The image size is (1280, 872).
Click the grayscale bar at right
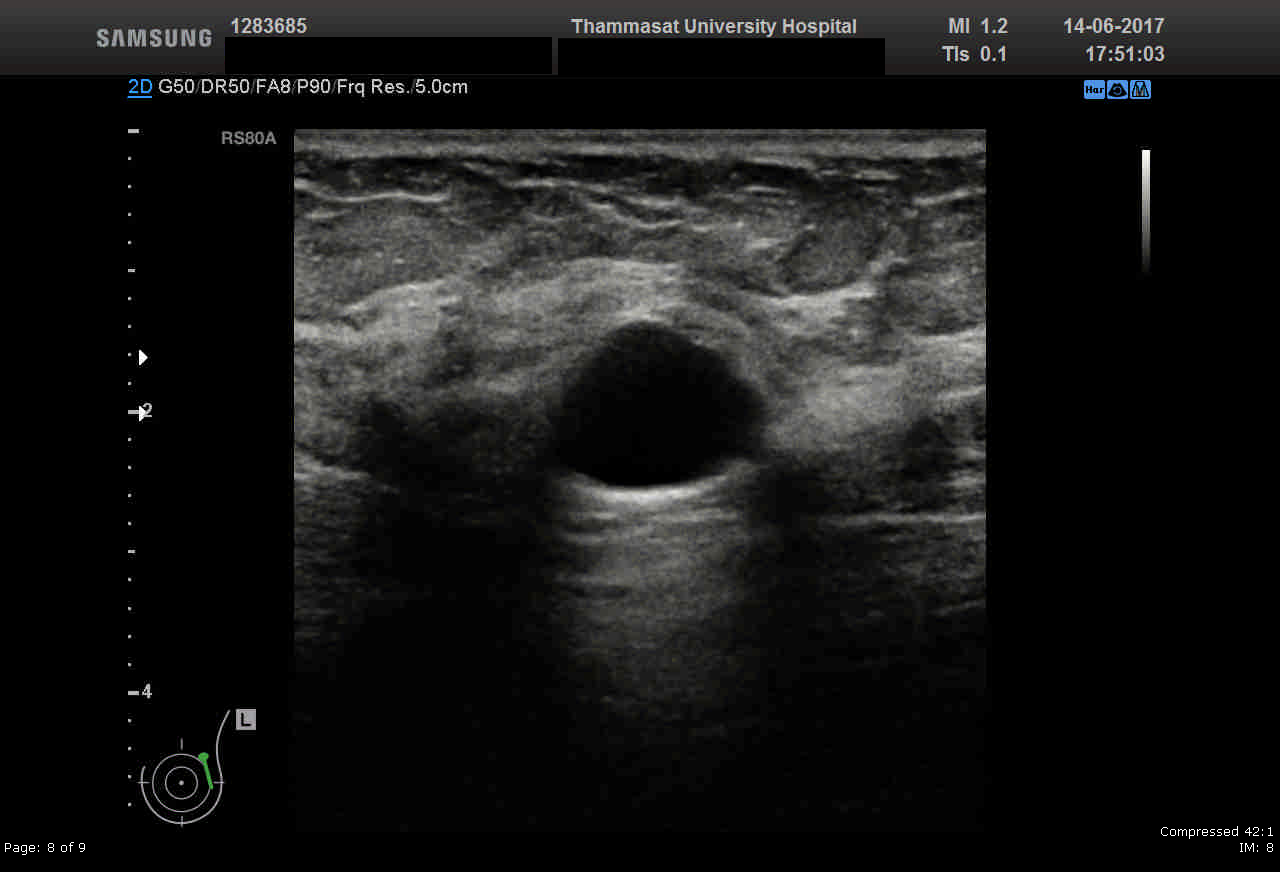click(x=1146, y=211)
